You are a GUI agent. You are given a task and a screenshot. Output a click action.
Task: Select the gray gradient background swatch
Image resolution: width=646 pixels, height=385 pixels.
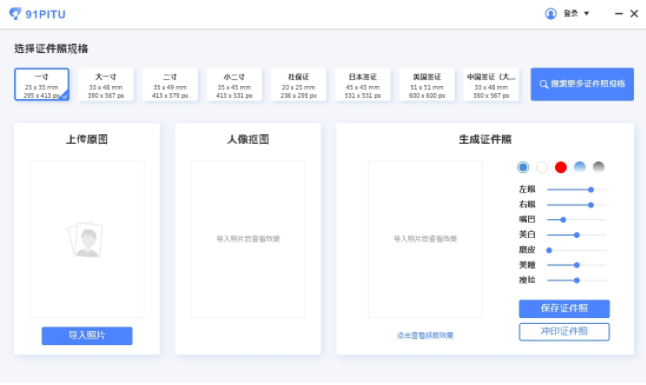point(599,167)
